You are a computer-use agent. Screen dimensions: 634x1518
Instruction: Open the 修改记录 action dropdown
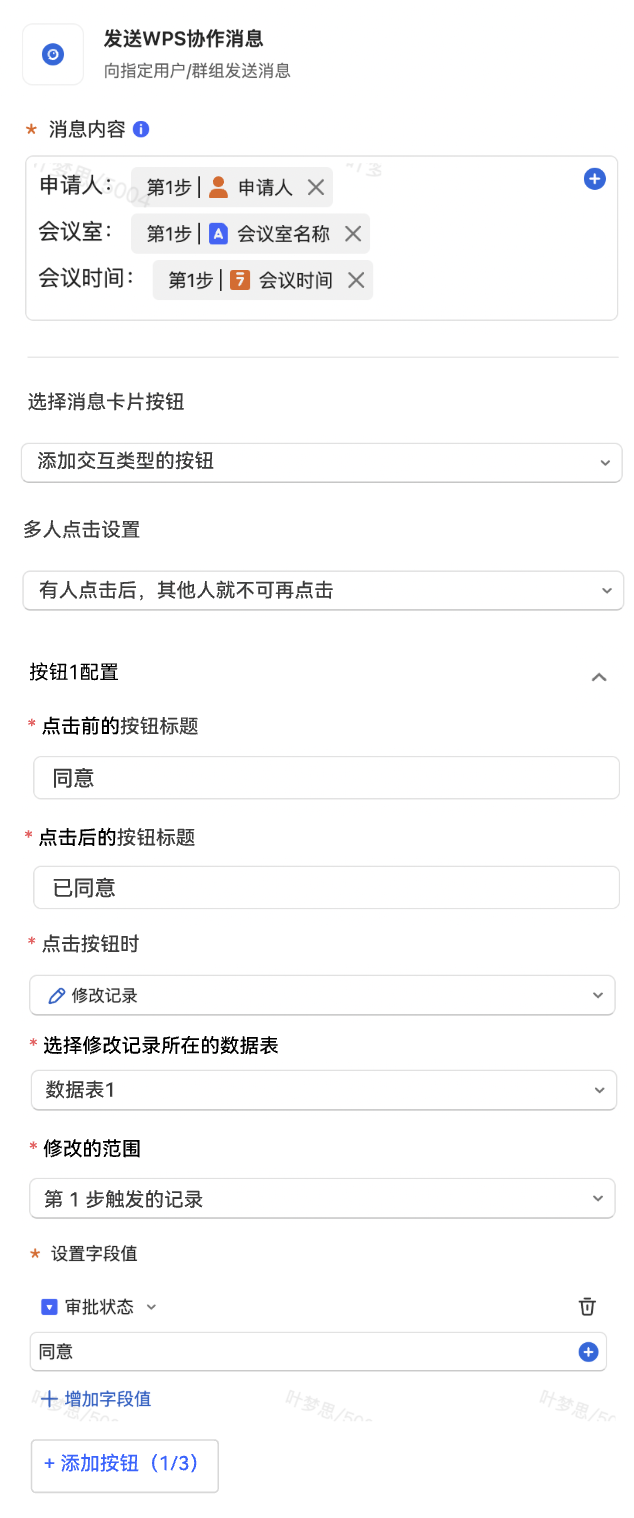pyautogui.click(x=321, y=995)
